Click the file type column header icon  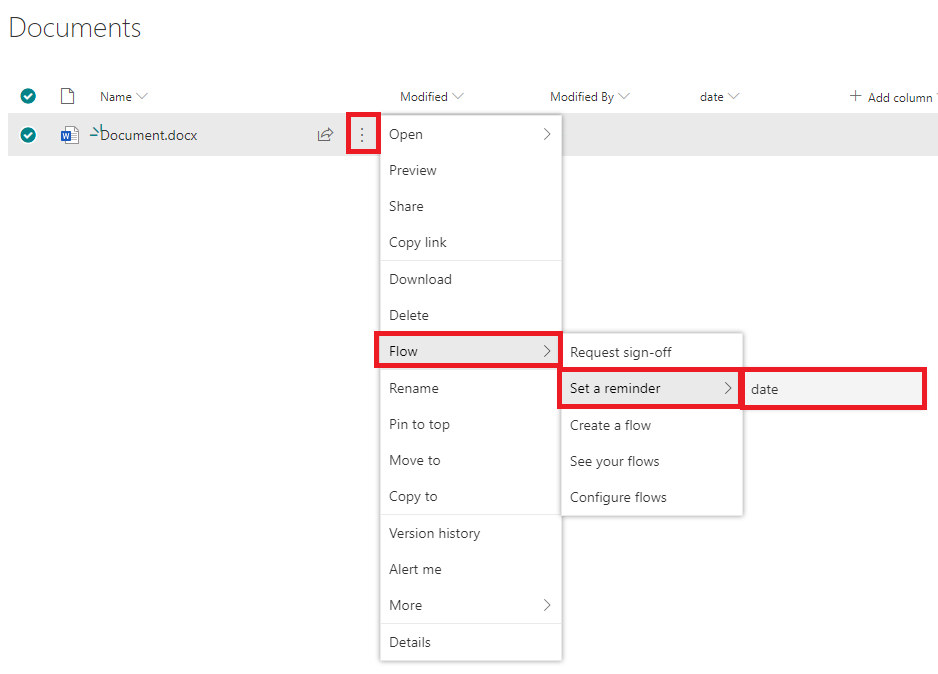(68, 96)
